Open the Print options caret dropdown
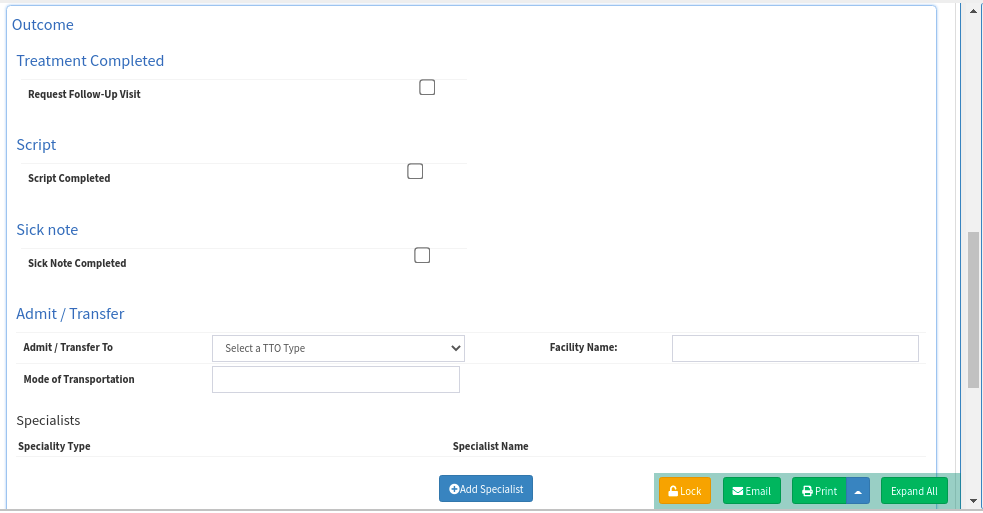Viewport: 983px width, 513px height. tap(858, 491)
